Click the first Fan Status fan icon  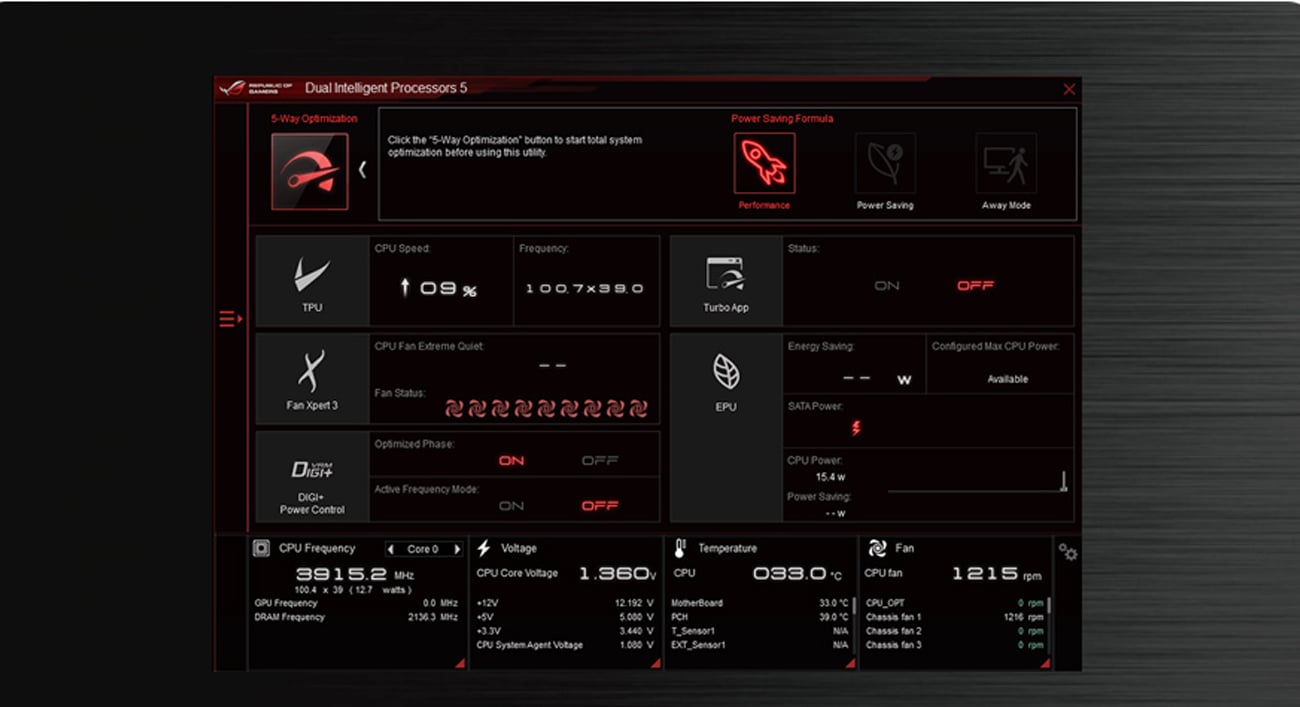tap(454, 408)
